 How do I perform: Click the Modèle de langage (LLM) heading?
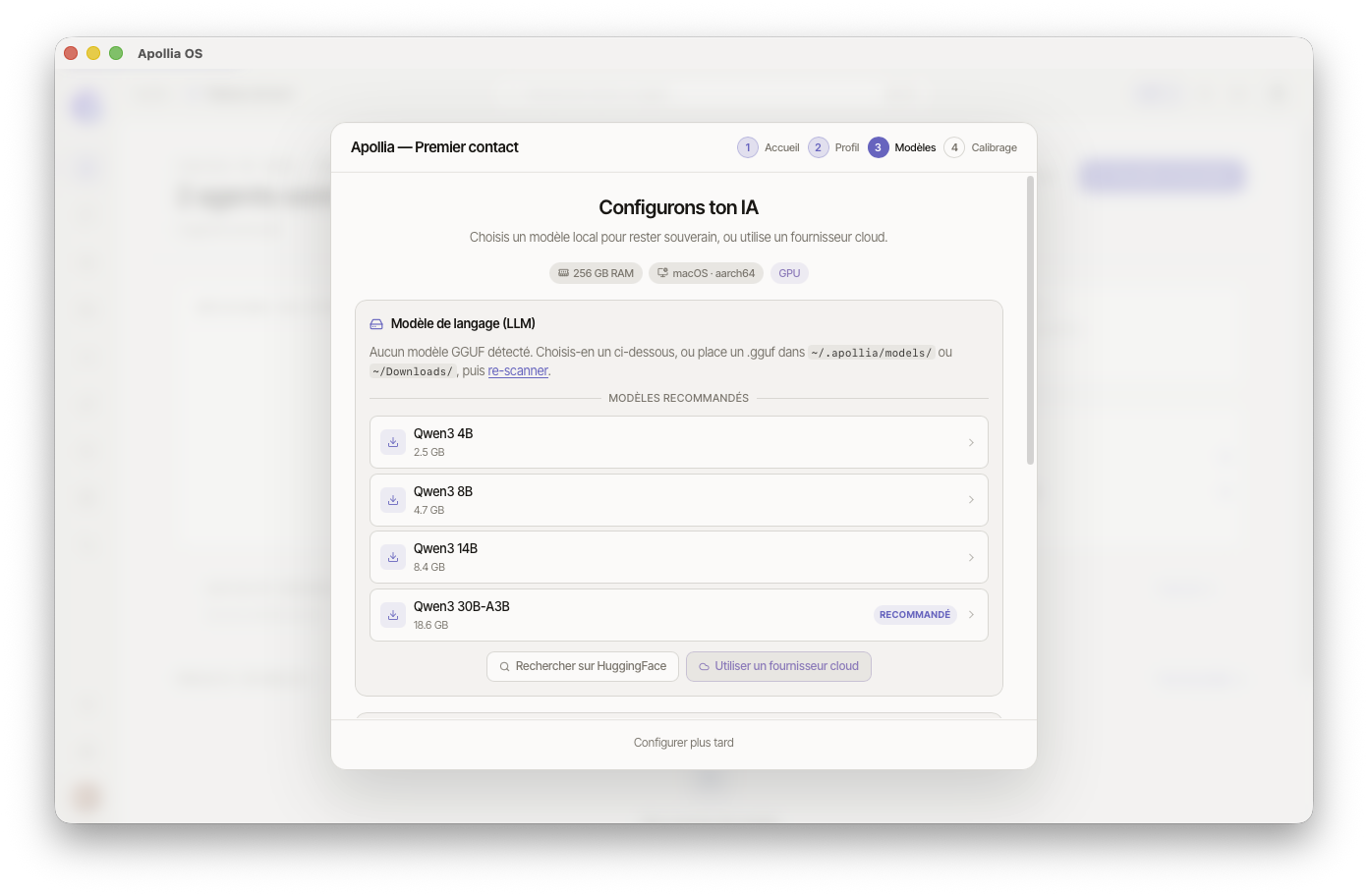(463, 323)
